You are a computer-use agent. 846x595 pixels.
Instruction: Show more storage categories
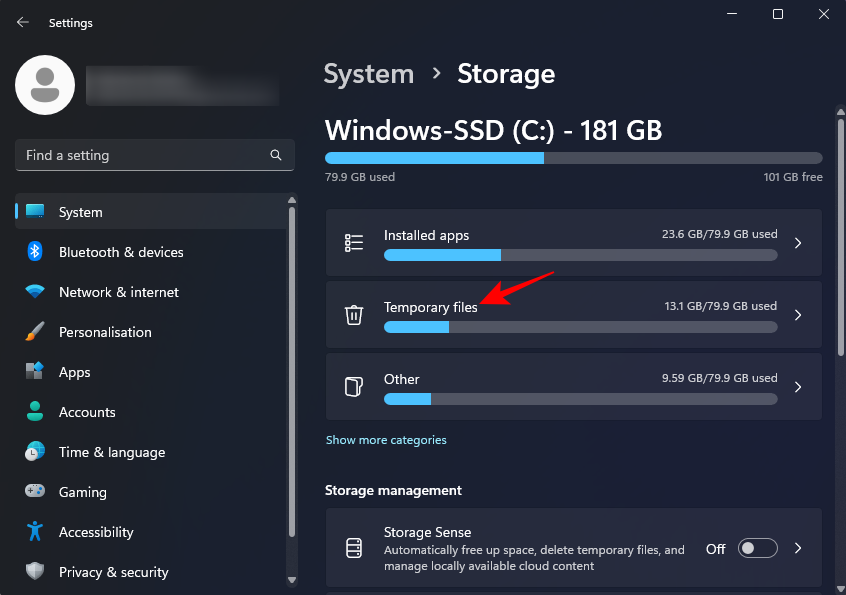point(386,439)
